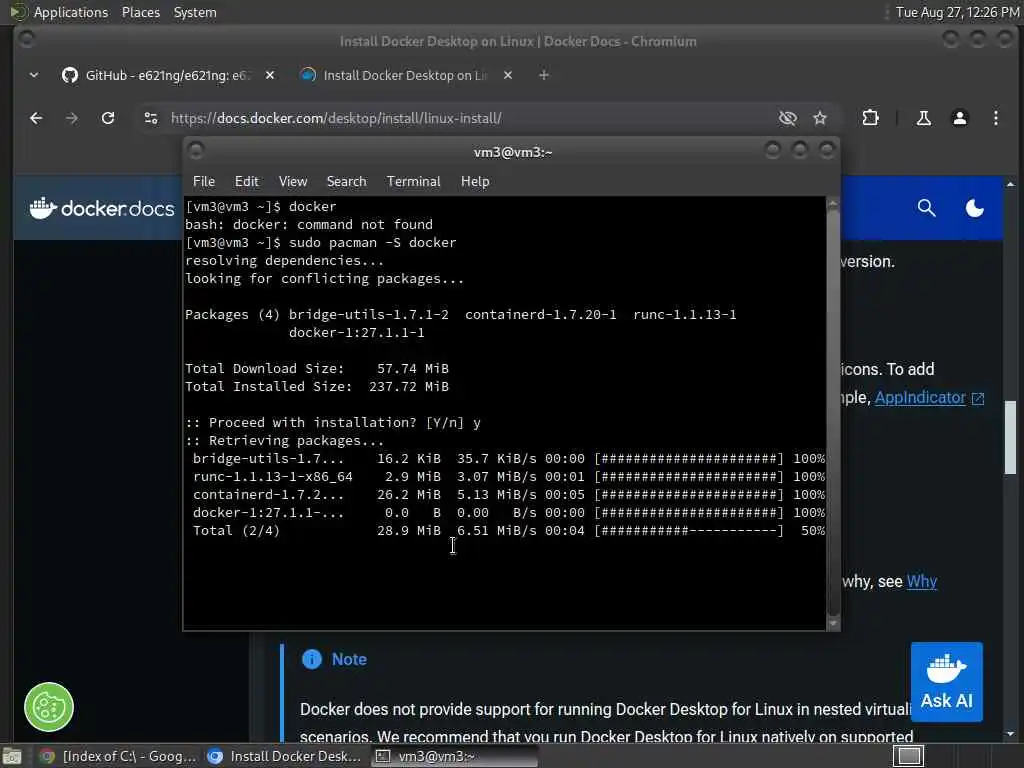The width and height of the screenshot is (1024, 768).
Task: Click the terminal window menu button
Action: [x=196, y=151]
